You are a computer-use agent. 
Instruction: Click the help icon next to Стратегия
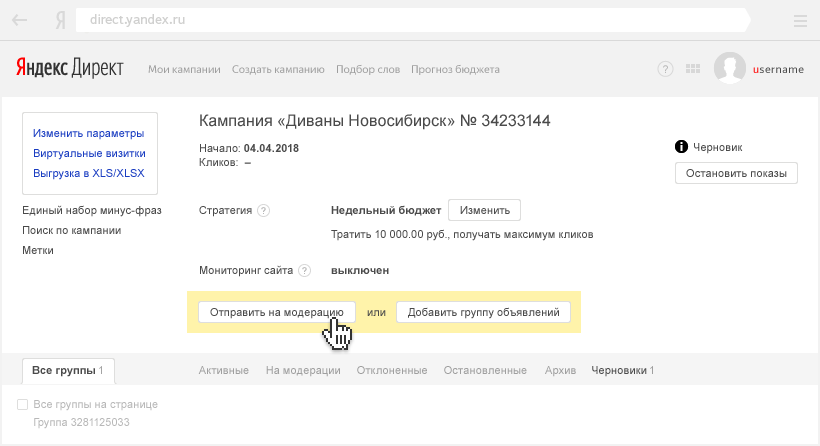click(263, 211)
